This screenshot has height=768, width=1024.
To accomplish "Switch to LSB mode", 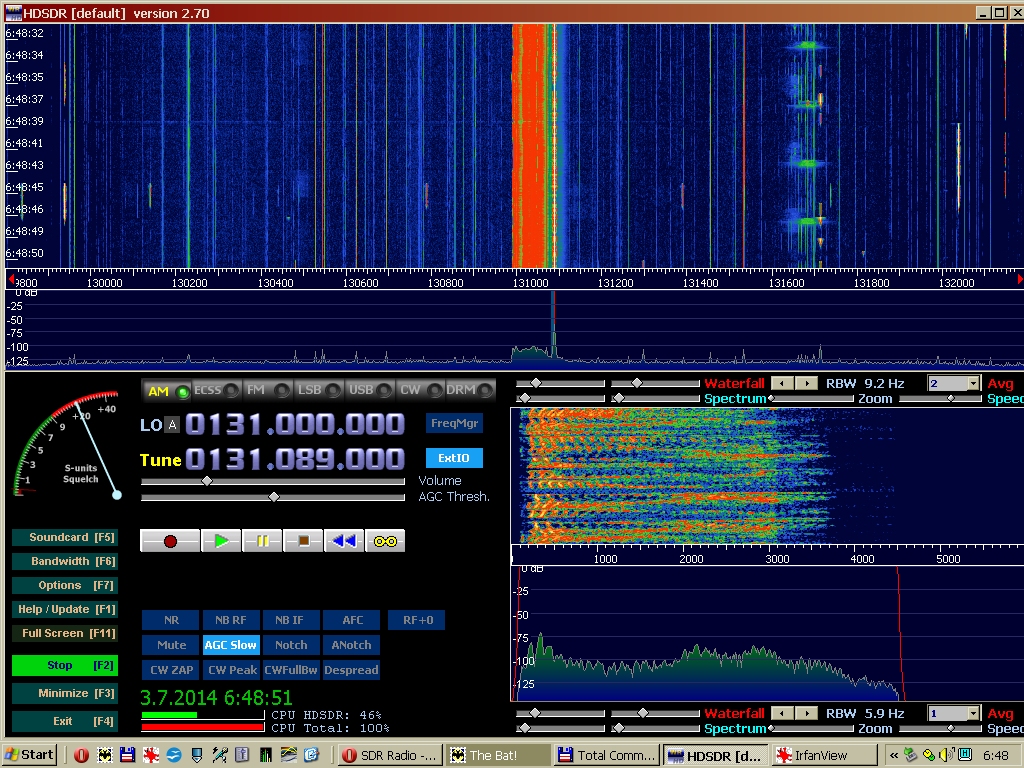I will [318, 390].
